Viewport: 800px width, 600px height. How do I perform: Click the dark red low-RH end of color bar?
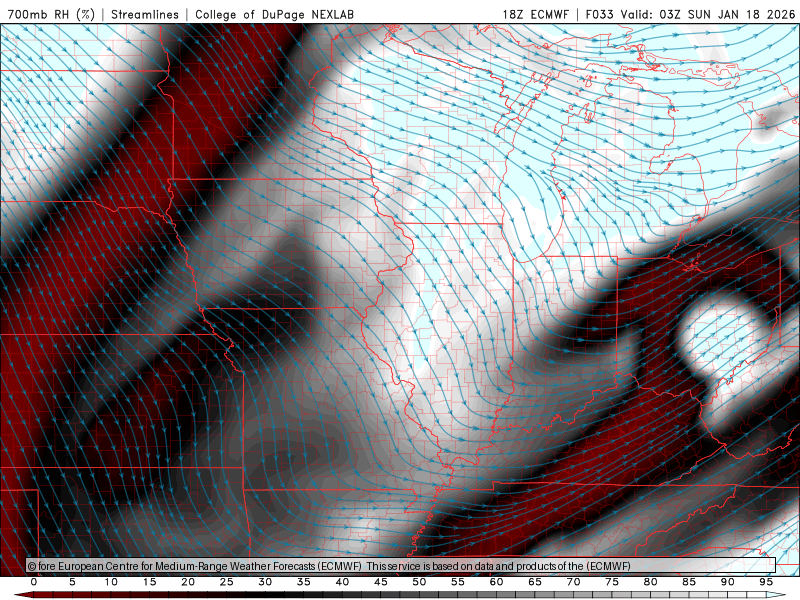click(x=23, y=595)
